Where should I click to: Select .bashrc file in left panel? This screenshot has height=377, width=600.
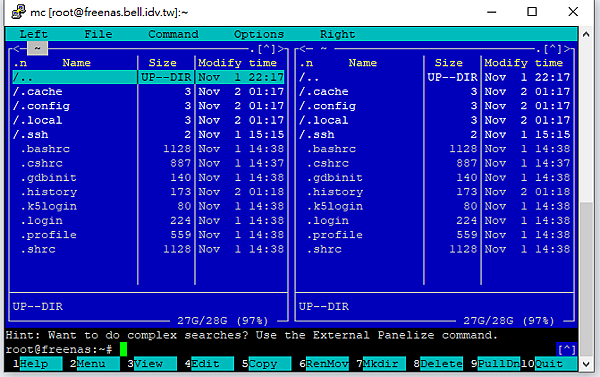[x=148, y=149]
